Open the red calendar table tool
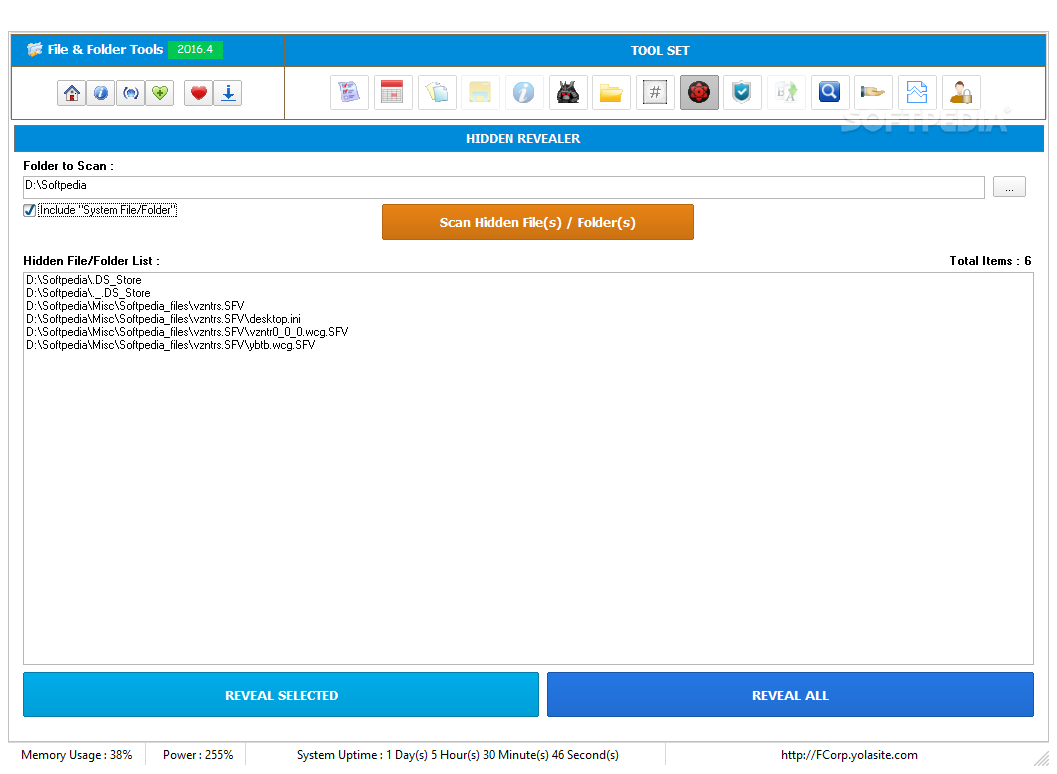Screen dimensions: 1057x774 [x=393, y=92]
